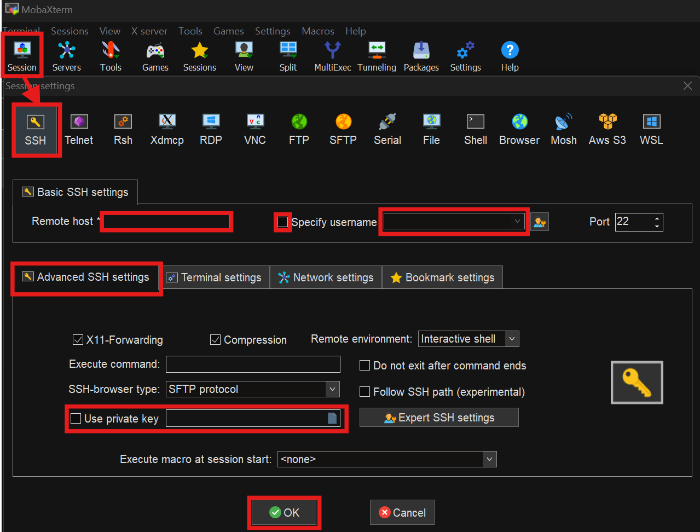Image resolution: width=700 pixels, height=532 pixels.
Task: Enable the Use private key checkbox
Action: point(75,418)
